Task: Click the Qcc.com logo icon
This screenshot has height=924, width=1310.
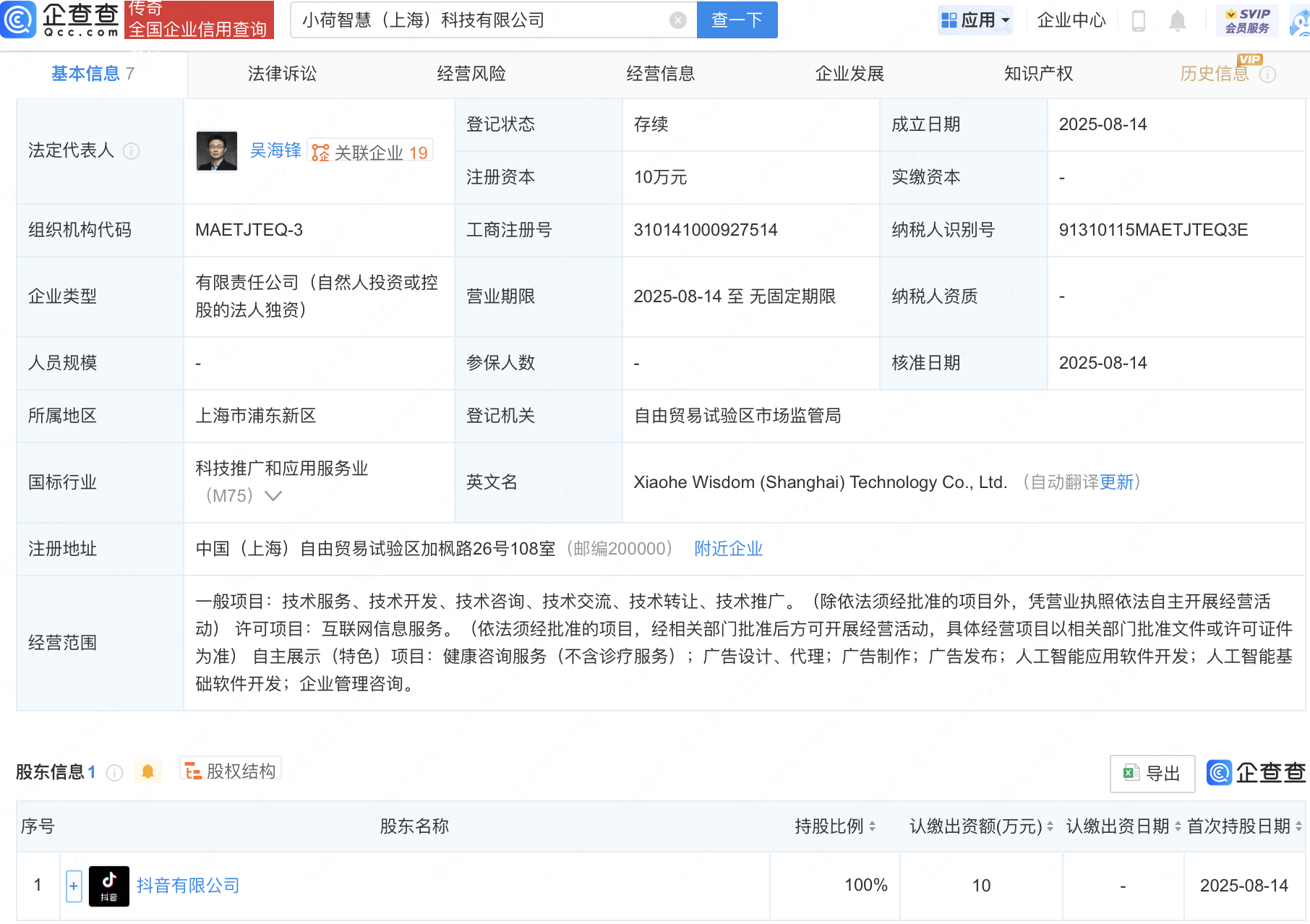Action: pos(19,20)
